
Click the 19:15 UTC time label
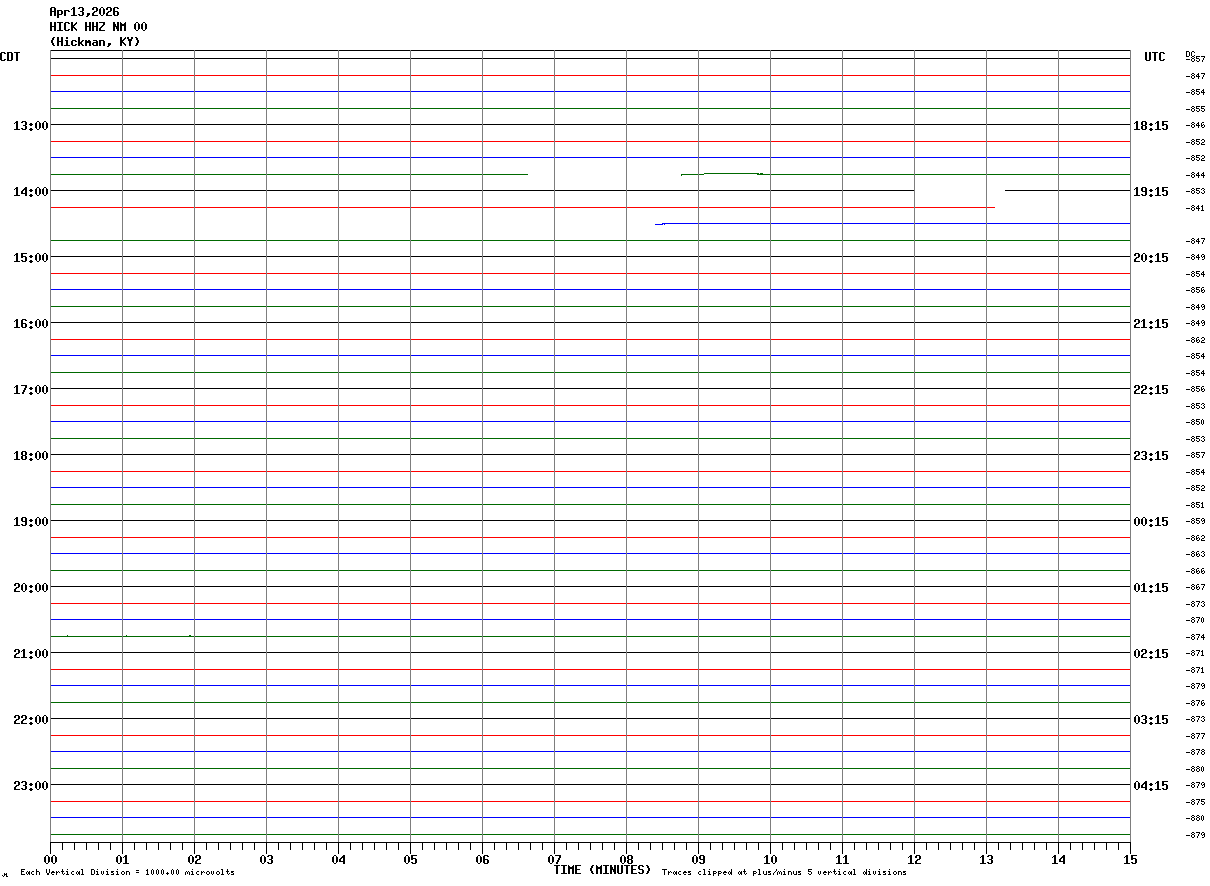tap(1151, 191)
